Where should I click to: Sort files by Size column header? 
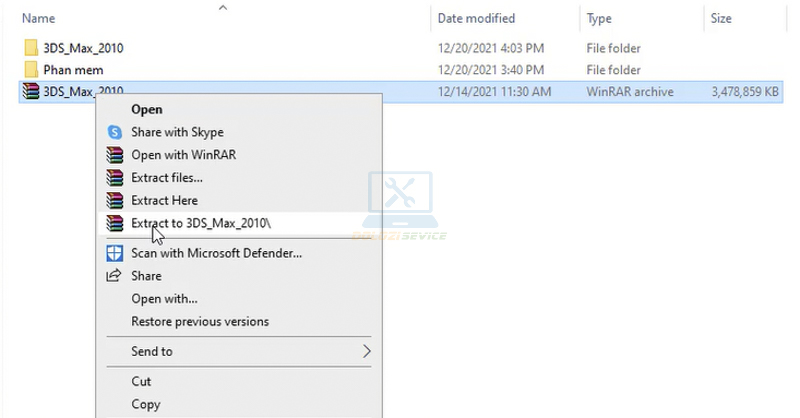click(x=720, y=18)
